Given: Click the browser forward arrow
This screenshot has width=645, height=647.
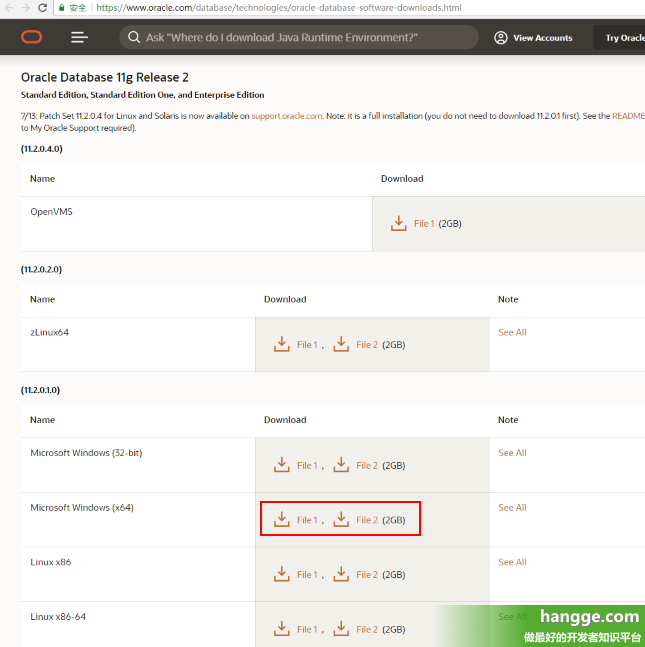Looking at the screenshot, I should pos(25,8).
